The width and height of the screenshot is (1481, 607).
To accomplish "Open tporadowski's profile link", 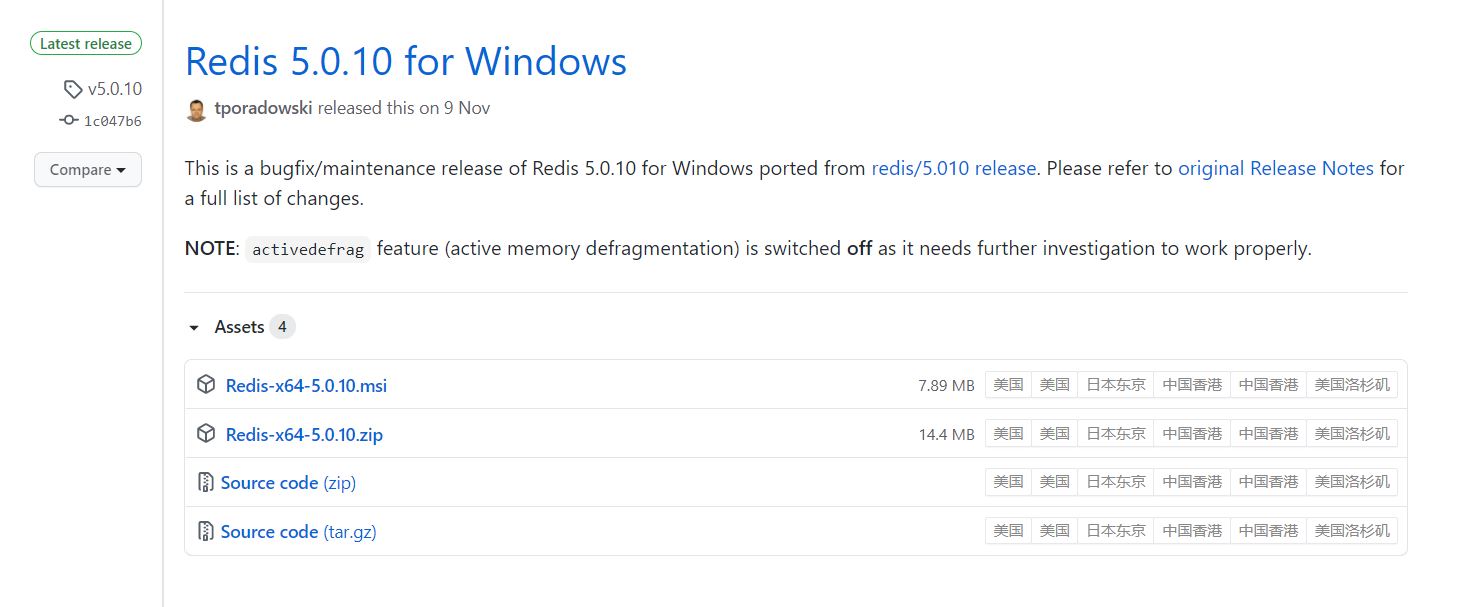I will (264, 108).
